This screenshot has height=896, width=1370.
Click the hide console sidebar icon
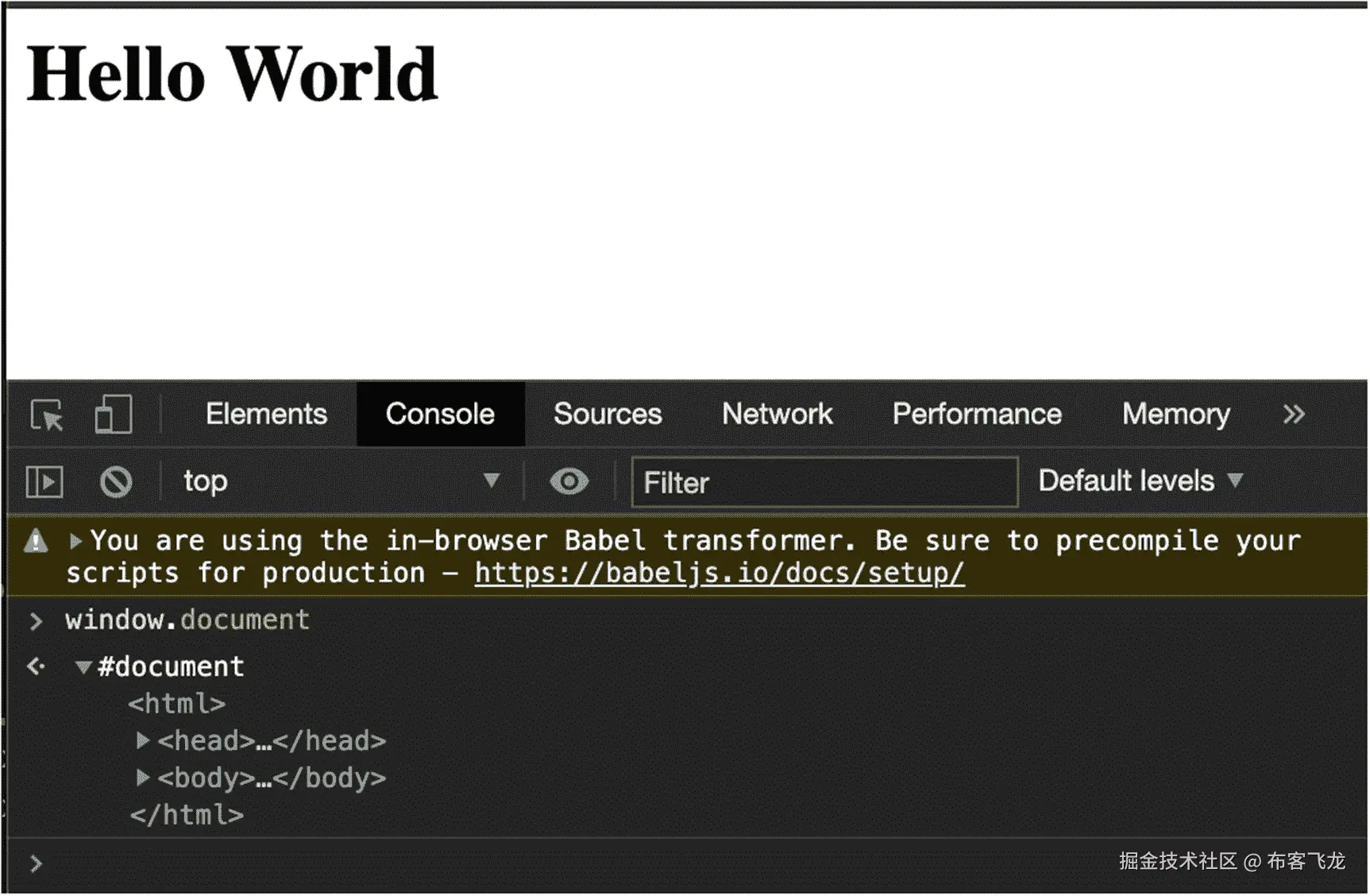click(x=44, y=481)
